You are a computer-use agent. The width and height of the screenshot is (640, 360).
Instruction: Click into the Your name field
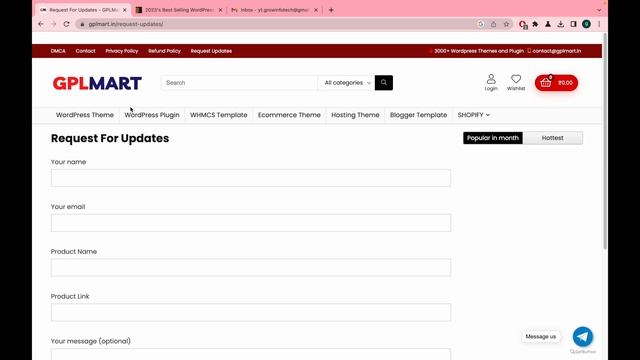pos(251,178)
